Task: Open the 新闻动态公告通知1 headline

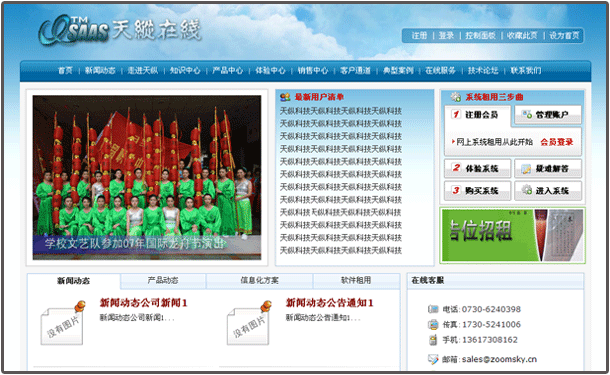Action: [330, 303]
